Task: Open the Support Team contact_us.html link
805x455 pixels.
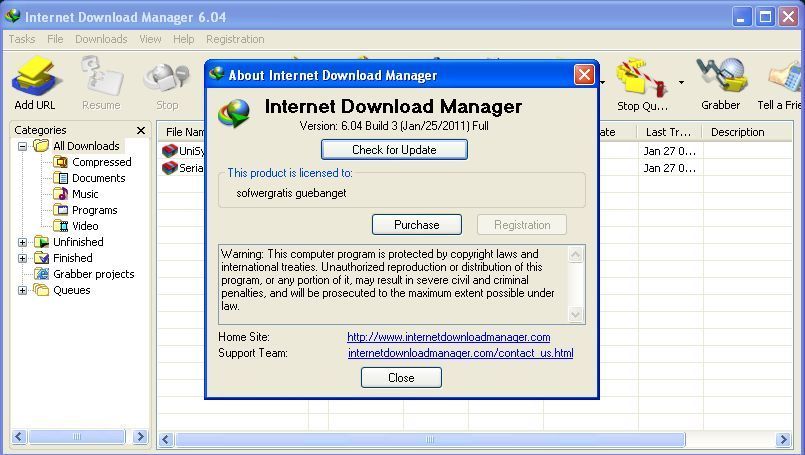Action: point(461,353)
